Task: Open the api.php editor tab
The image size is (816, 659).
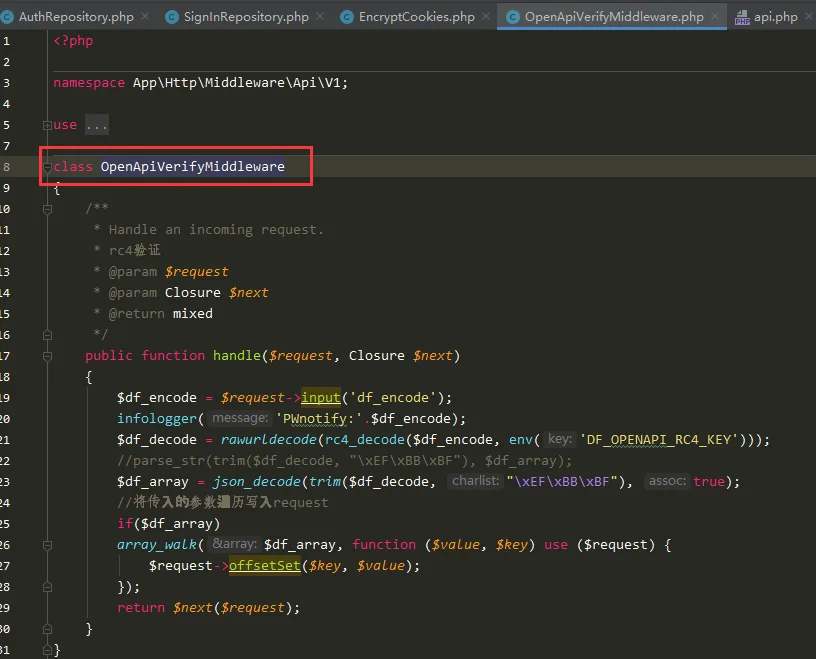Action: click(x=776, y=17)
